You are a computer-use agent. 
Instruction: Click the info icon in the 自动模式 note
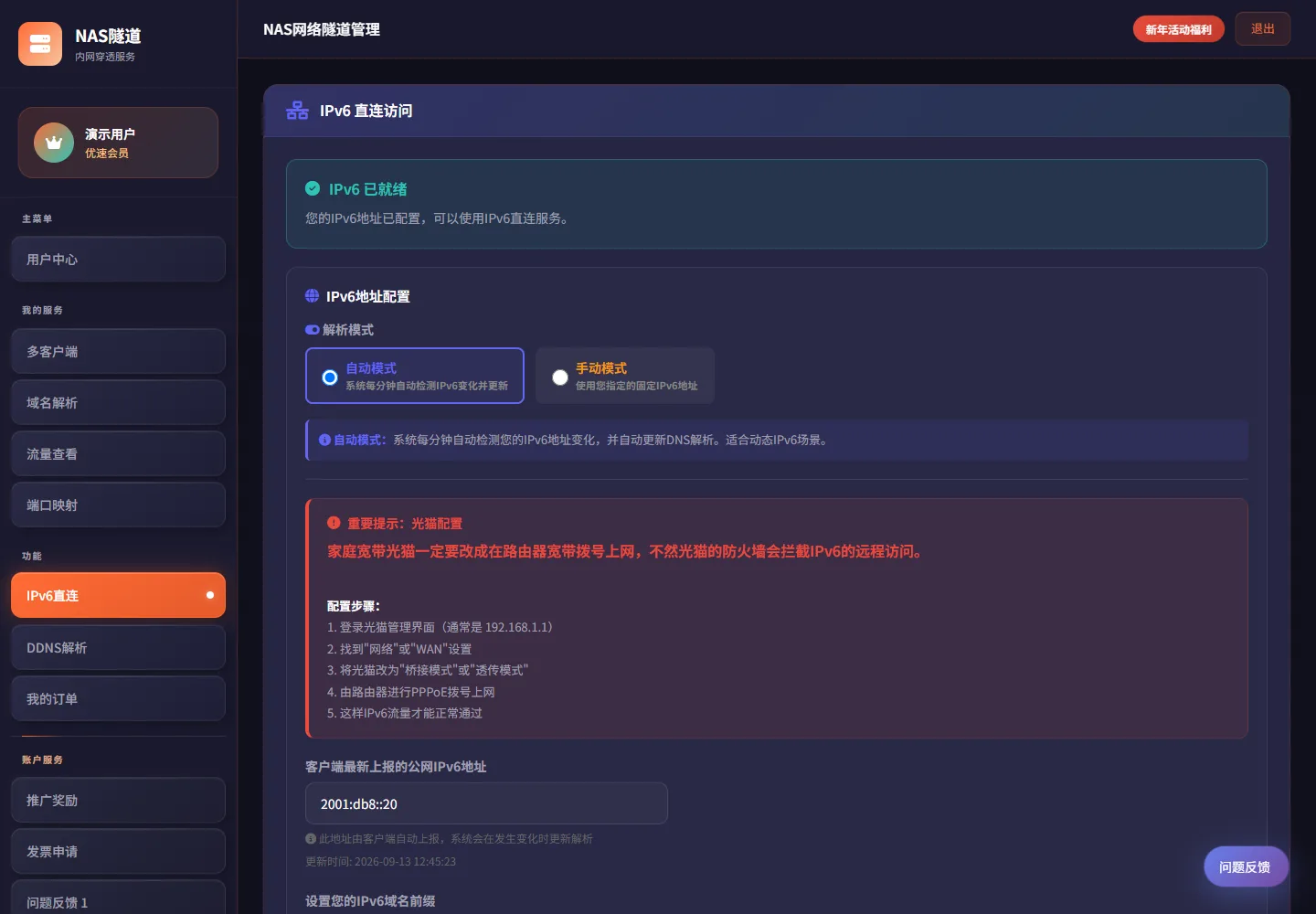click(x=324, y=440)
